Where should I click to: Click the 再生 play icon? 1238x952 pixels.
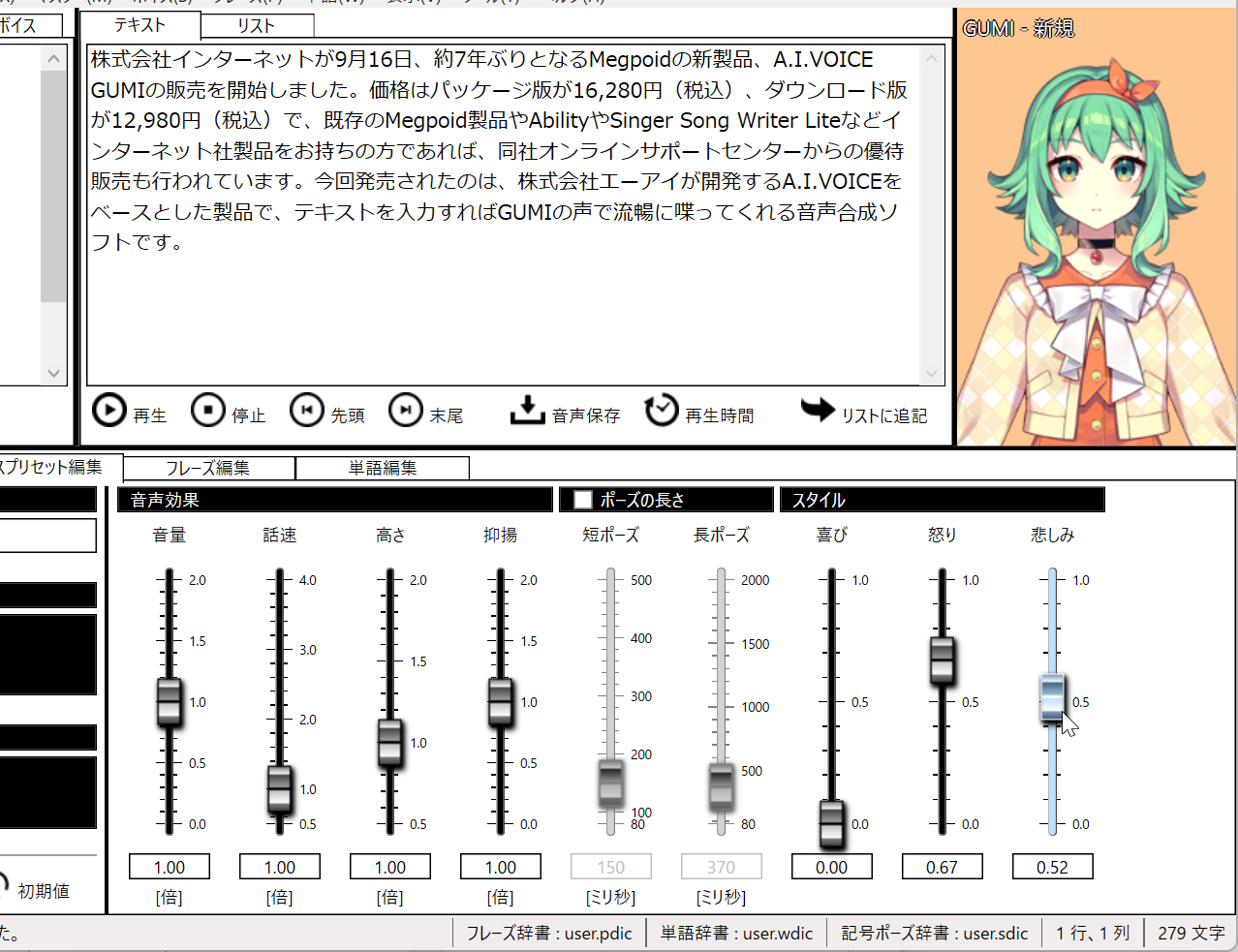tap(109, 411)
